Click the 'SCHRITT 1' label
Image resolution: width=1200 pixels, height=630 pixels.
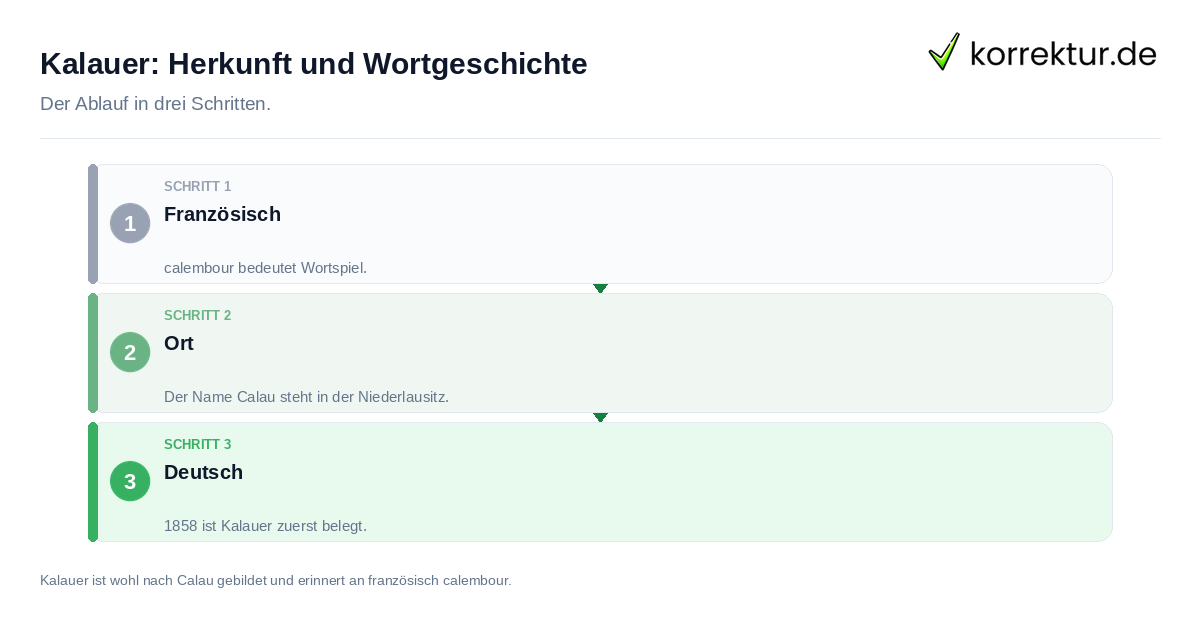(x=198, y=187)
